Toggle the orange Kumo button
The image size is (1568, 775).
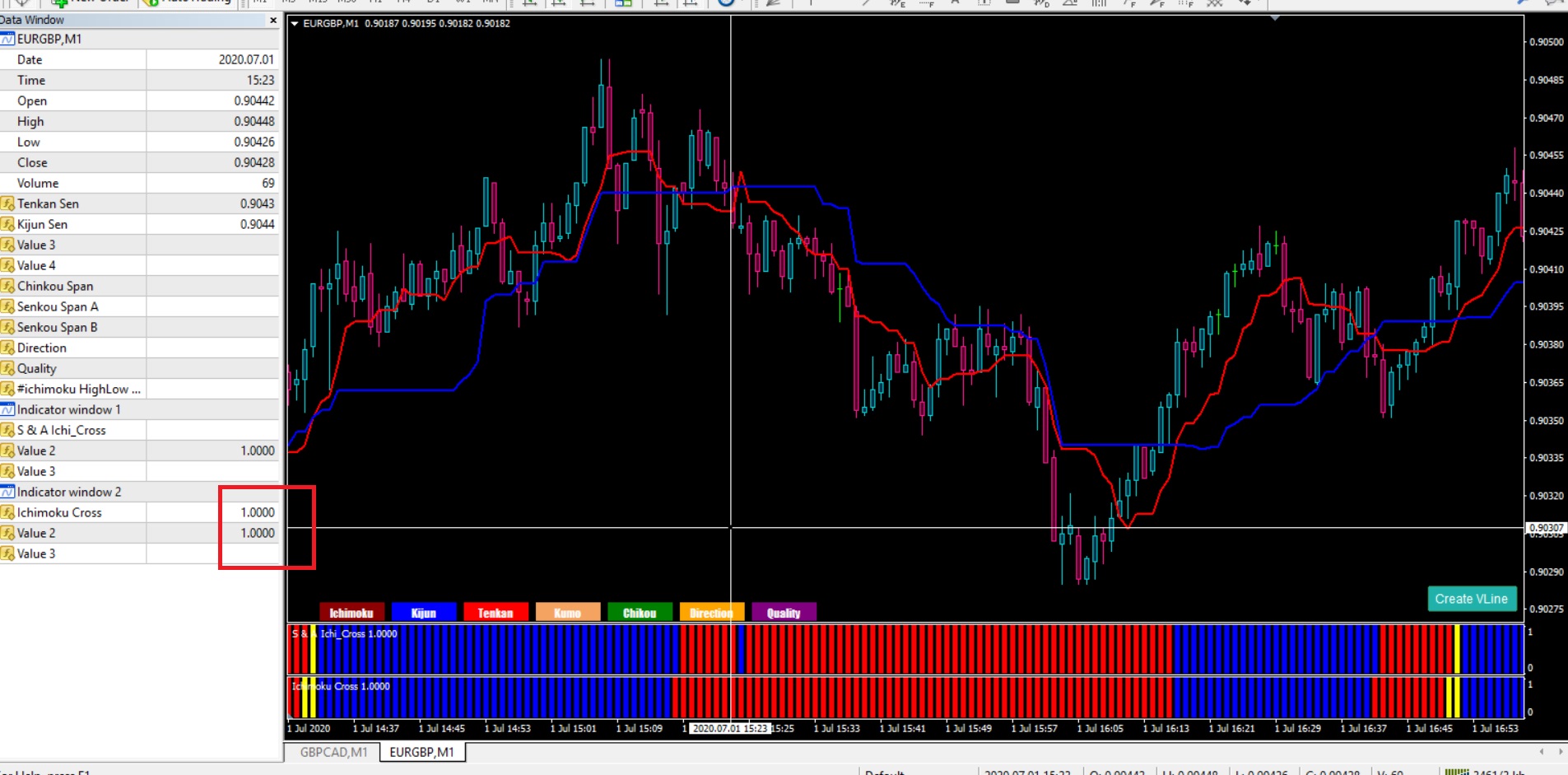point(568,613)
